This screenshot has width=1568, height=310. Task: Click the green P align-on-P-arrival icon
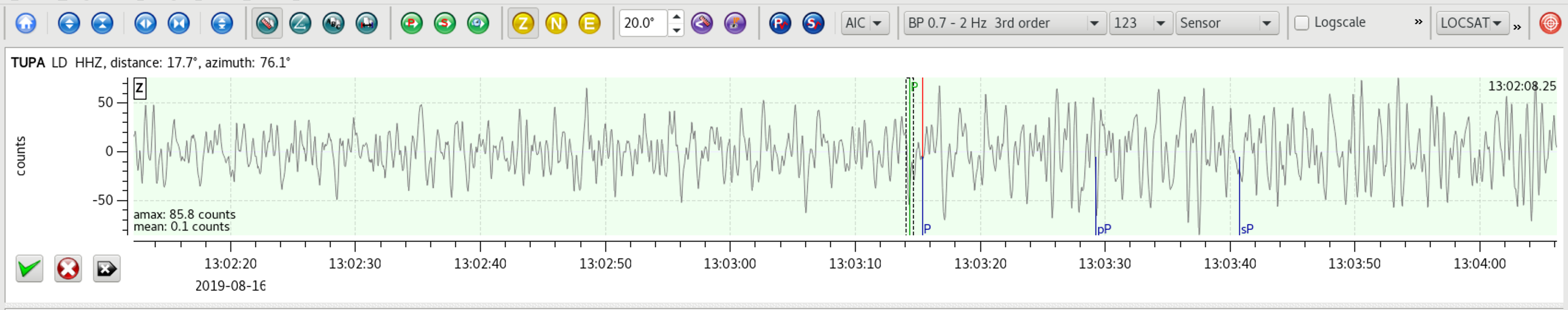[x=411, y=23]
